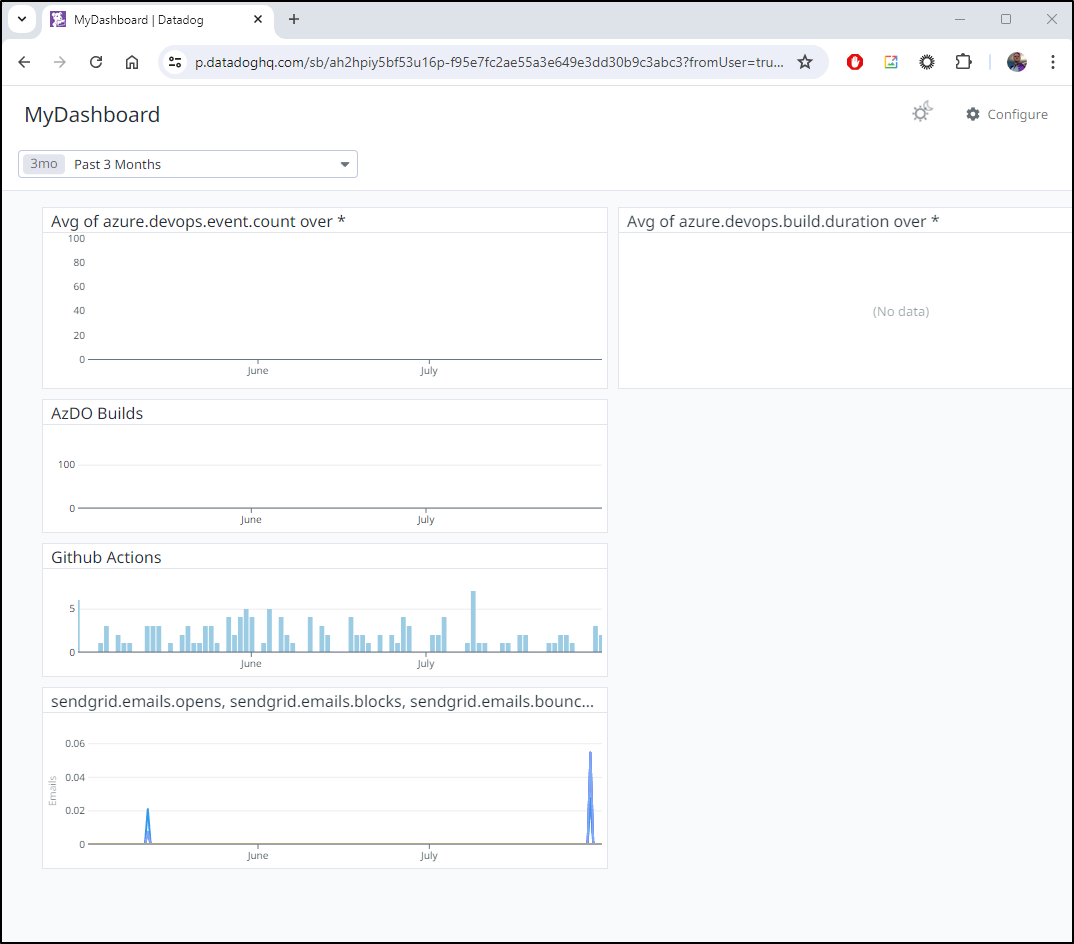This screenshot has height=944, width=1074.
Task: Open the Chrome profile avatar
Action: pos(1016,62)
